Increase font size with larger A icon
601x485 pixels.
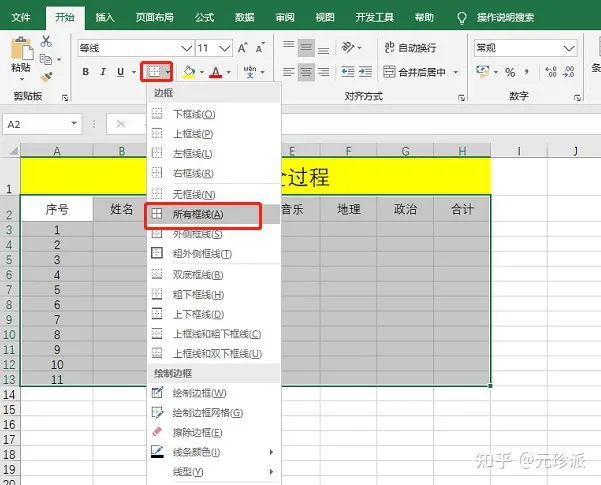243,48
